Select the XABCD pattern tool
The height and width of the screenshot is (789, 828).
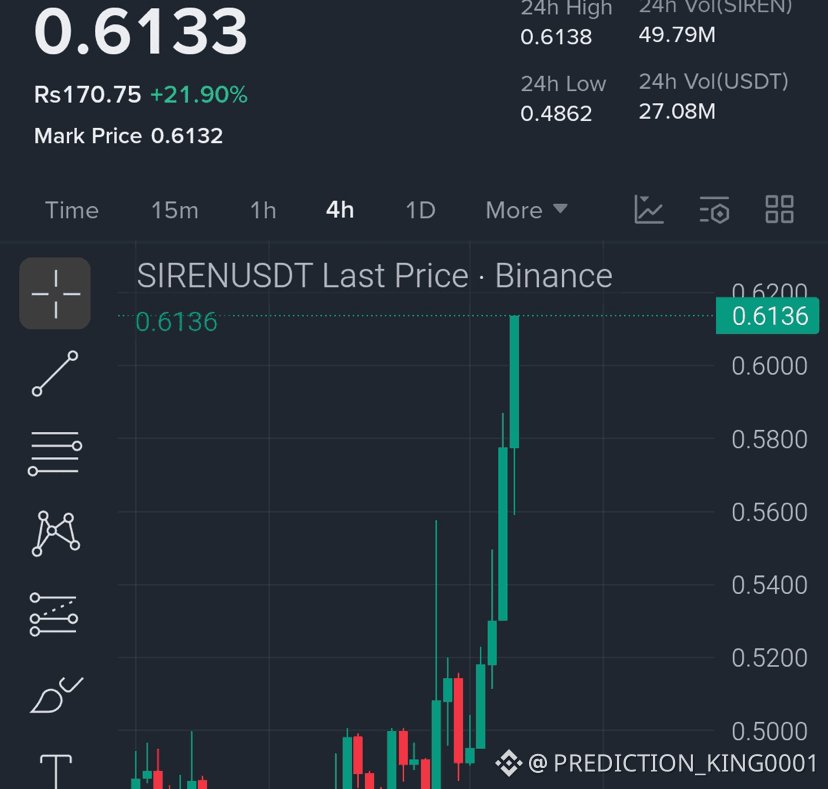pyautogui.click(x=55, y=533)
